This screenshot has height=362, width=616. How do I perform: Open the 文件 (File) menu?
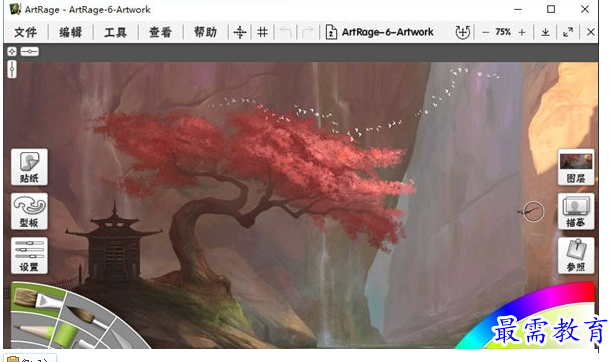click(x=26, y=32)
